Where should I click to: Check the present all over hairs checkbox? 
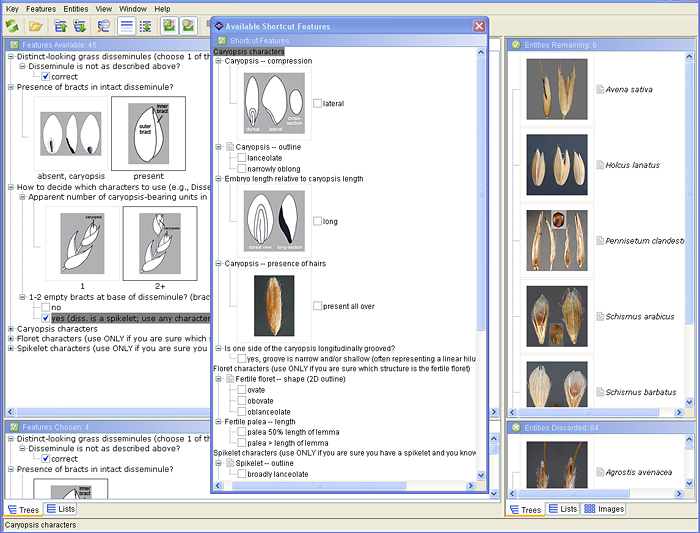(317, 306)
